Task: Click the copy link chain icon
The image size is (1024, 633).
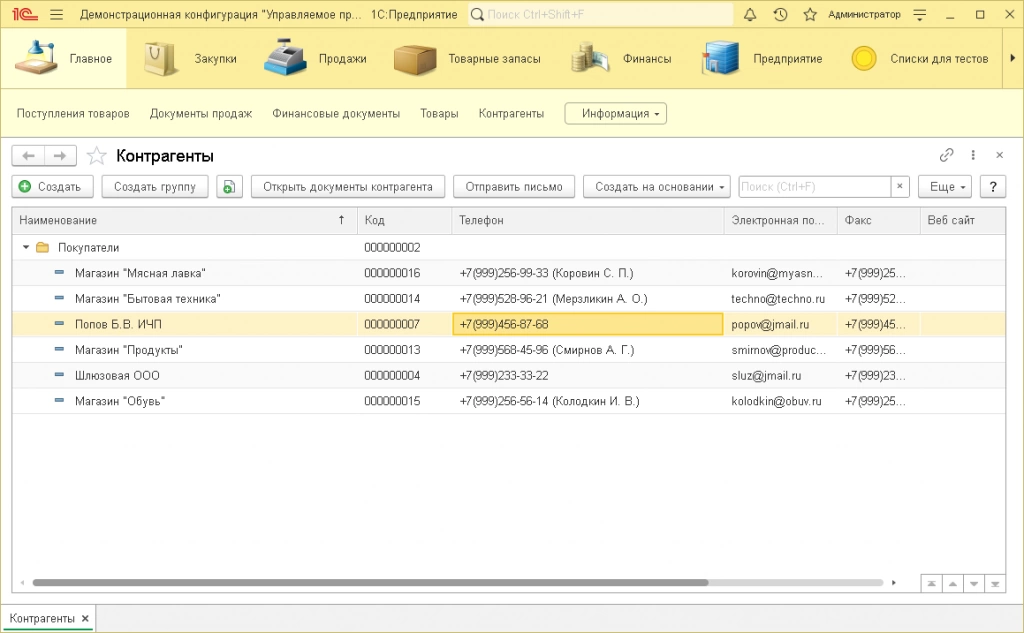Action: coord(946,156)
